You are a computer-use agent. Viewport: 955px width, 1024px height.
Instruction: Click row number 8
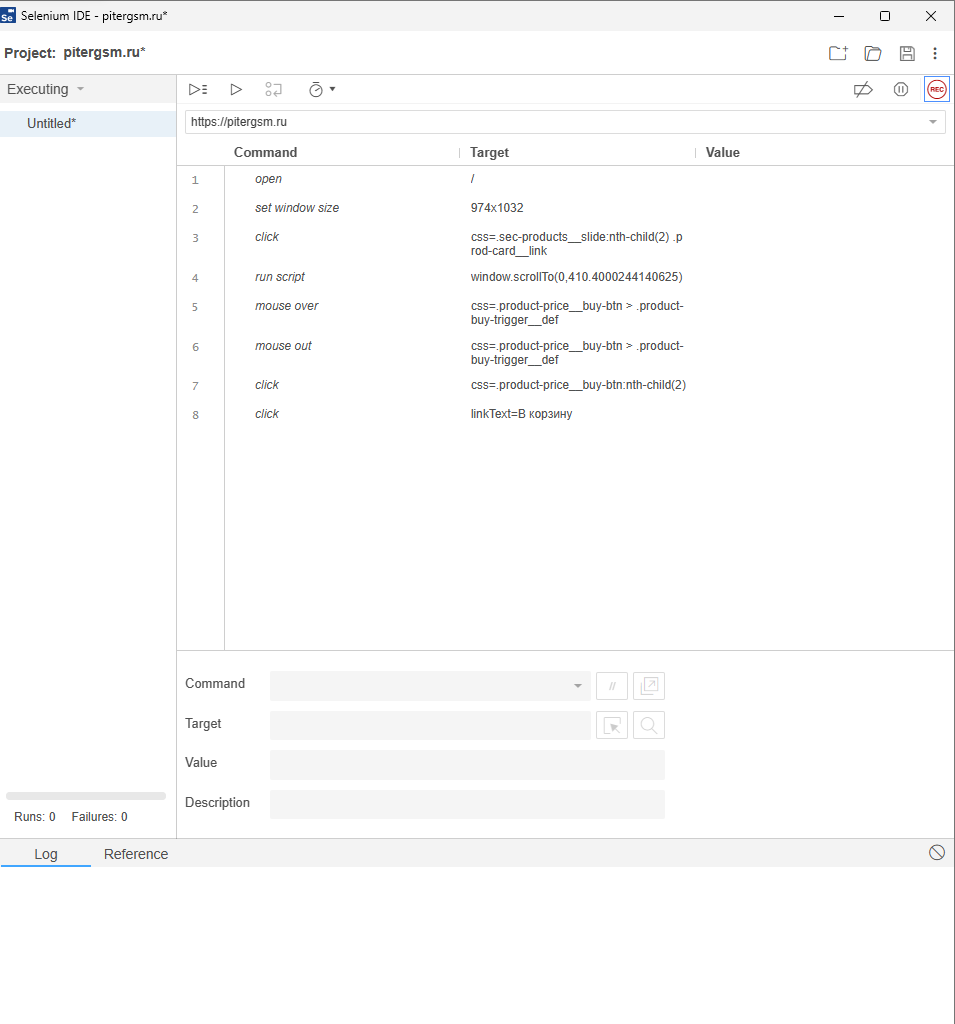(x=195, y=415)
